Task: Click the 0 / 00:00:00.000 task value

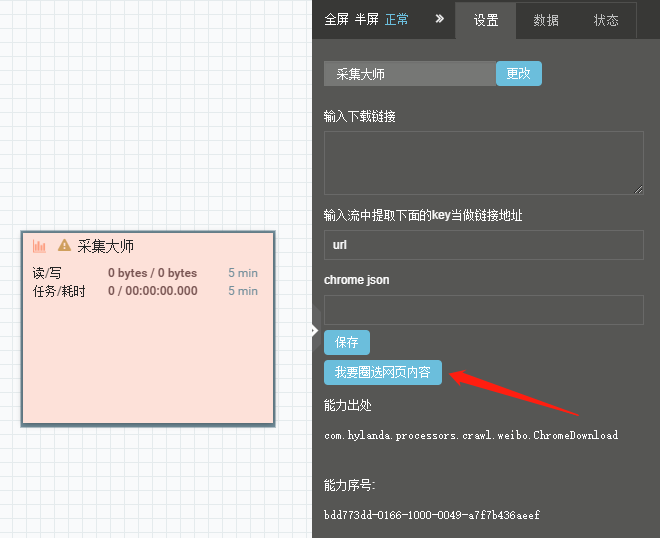Action: click(x=153, y=290)
